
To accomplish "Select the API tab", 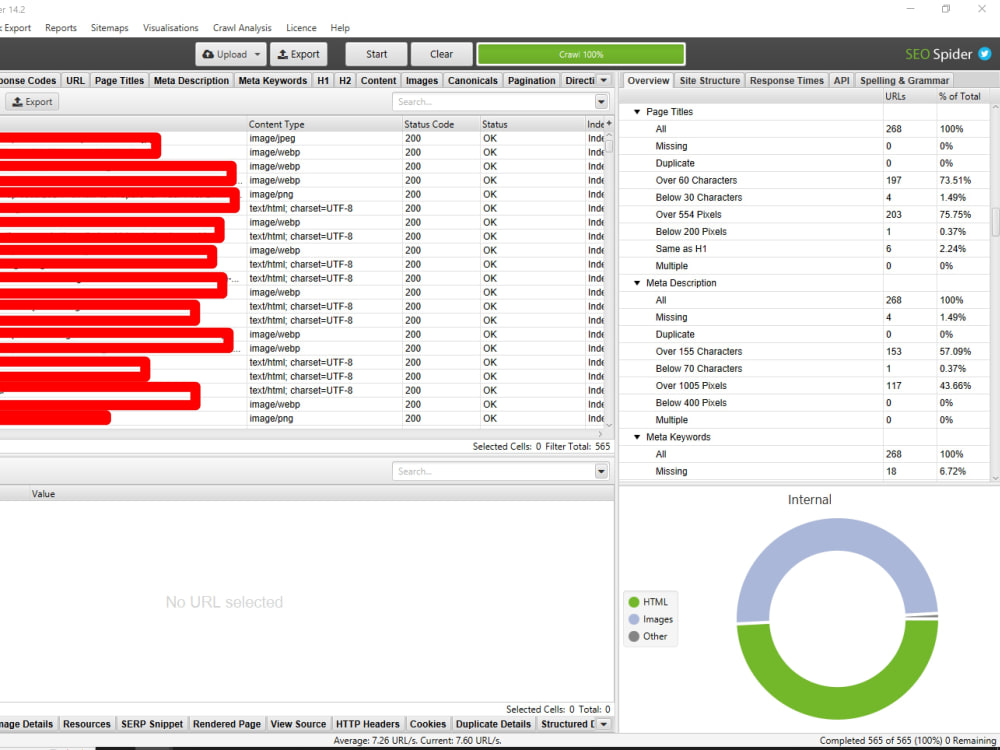I will [x=841, y=80].
